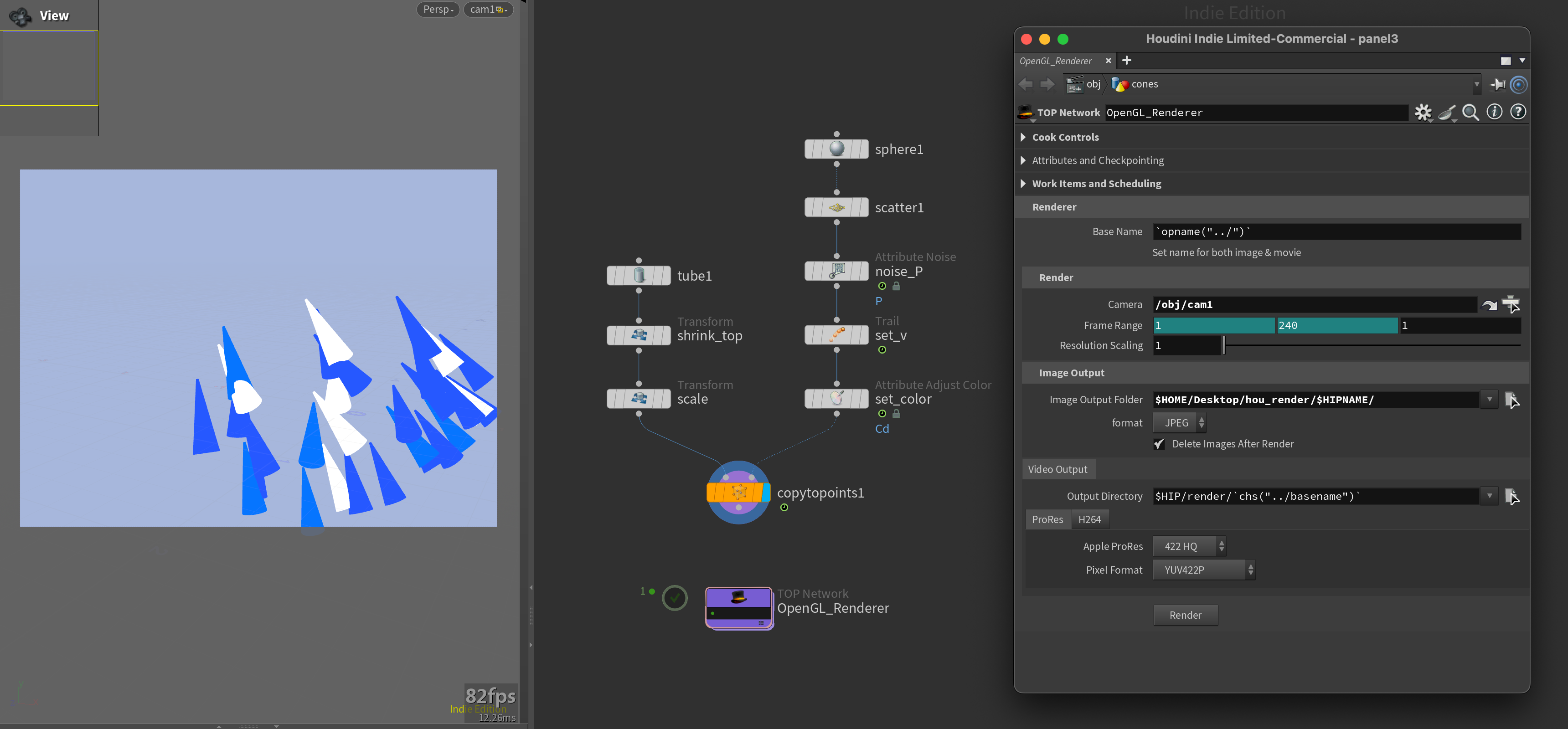Select the sphere1 node in the network
1568x729 pixels.
click(836, 149)
